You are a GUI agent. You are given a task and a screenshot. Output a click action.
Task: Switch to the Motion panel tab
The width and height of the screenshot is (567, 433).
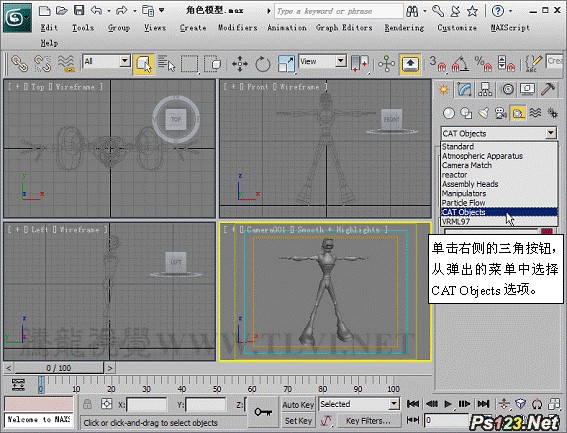[508, 89]
